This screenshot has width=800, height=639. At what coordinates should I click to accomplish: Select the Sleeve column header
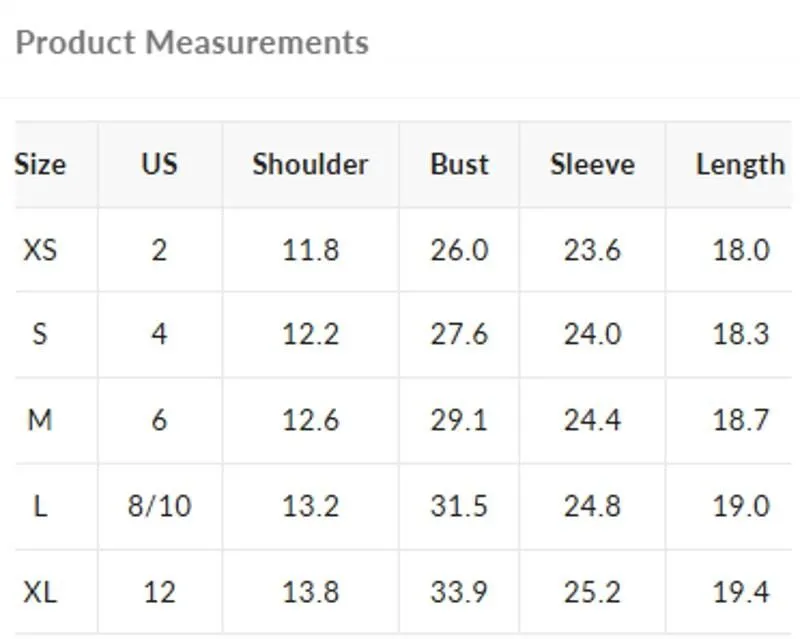[592, 164]
